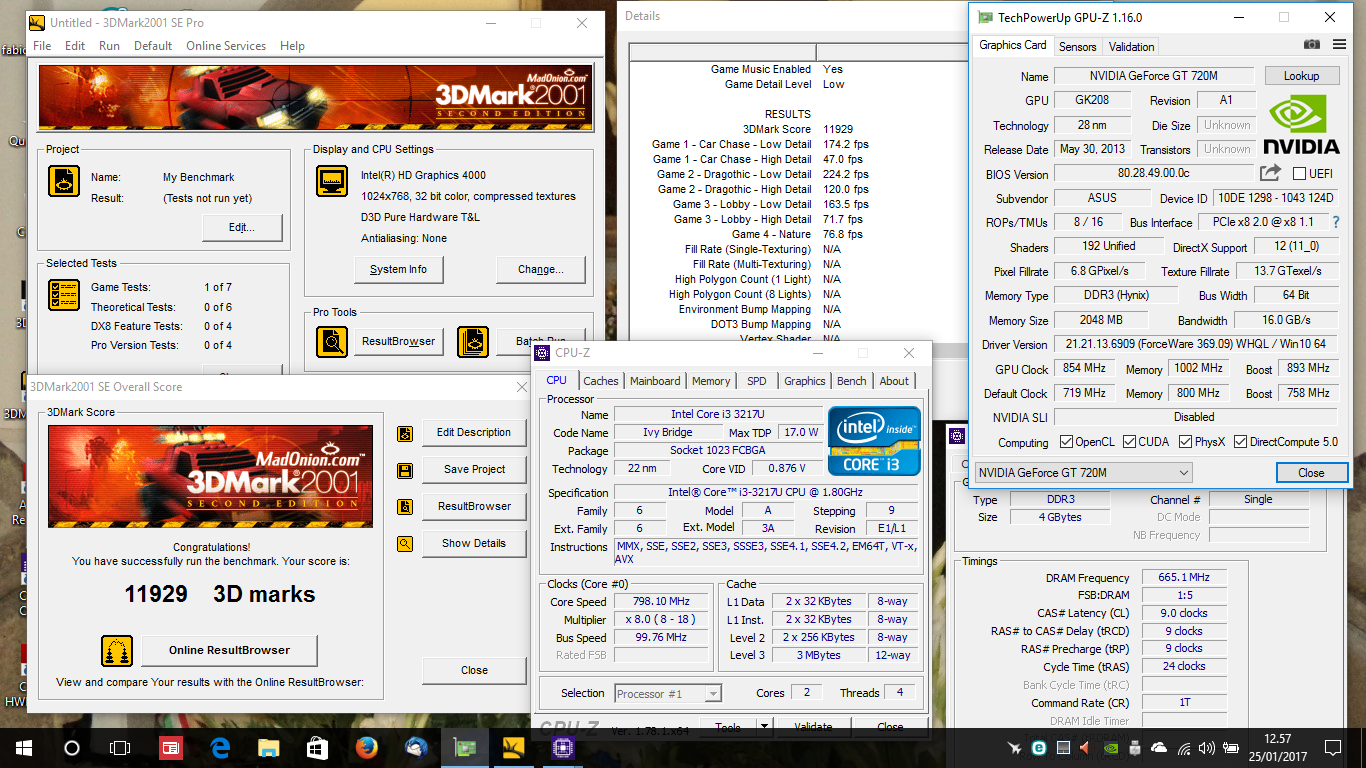Switch to the Validation tab in GPU-Z
Screen dimensions: 1366x768
tap(1132, 46)
